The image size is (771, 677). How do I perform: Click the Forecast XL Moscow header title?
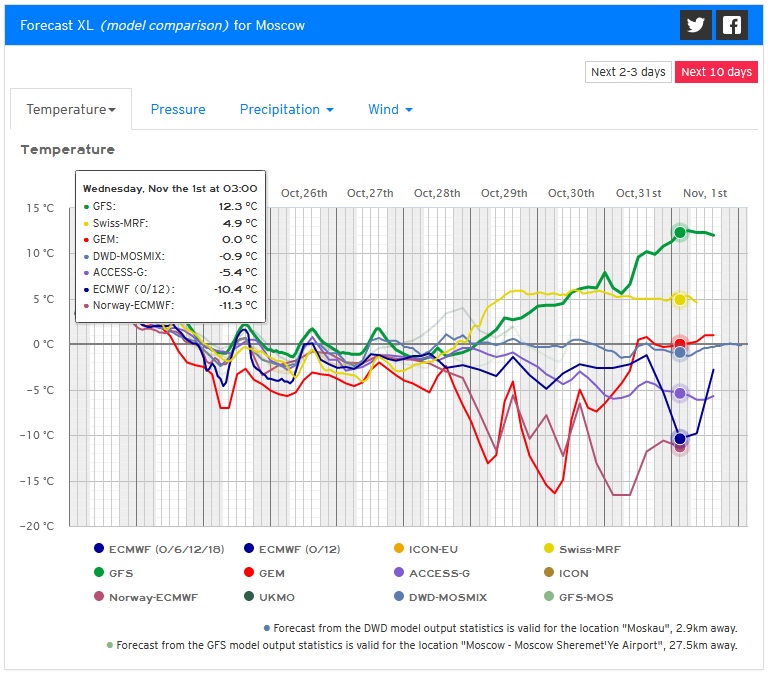pos(162,26)
